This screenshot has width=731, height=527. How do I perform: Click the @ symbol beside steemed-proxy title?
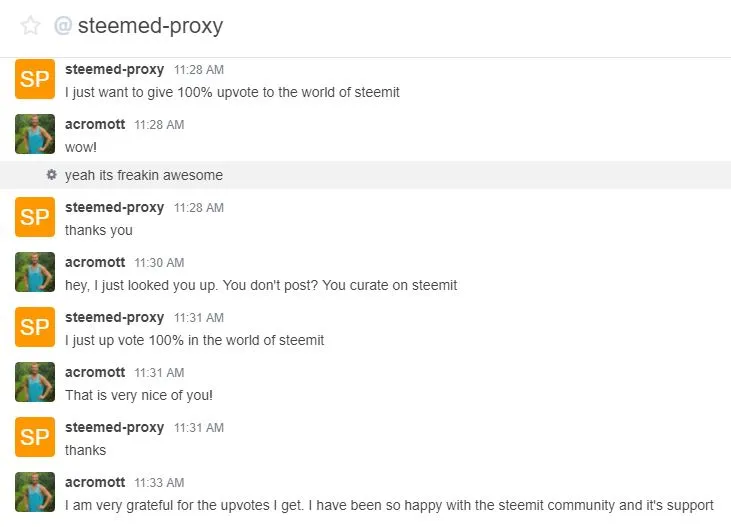coord(63,25)
